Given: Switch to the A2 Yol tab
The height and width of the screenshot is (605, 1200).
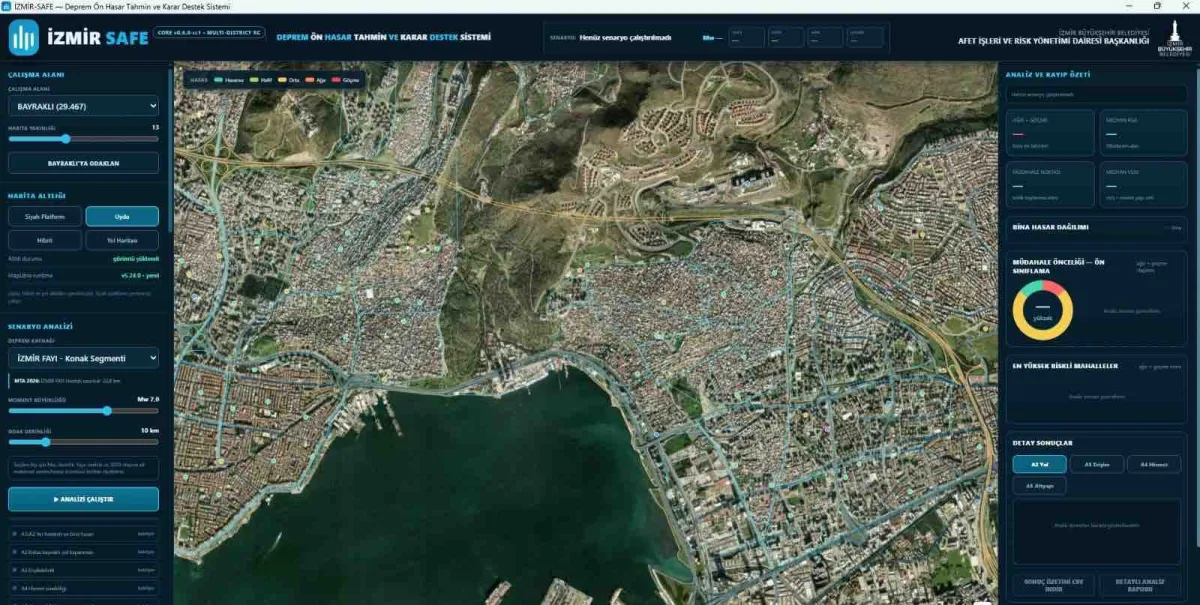Looking at the screenshot, I should (x=1039, y=464).
